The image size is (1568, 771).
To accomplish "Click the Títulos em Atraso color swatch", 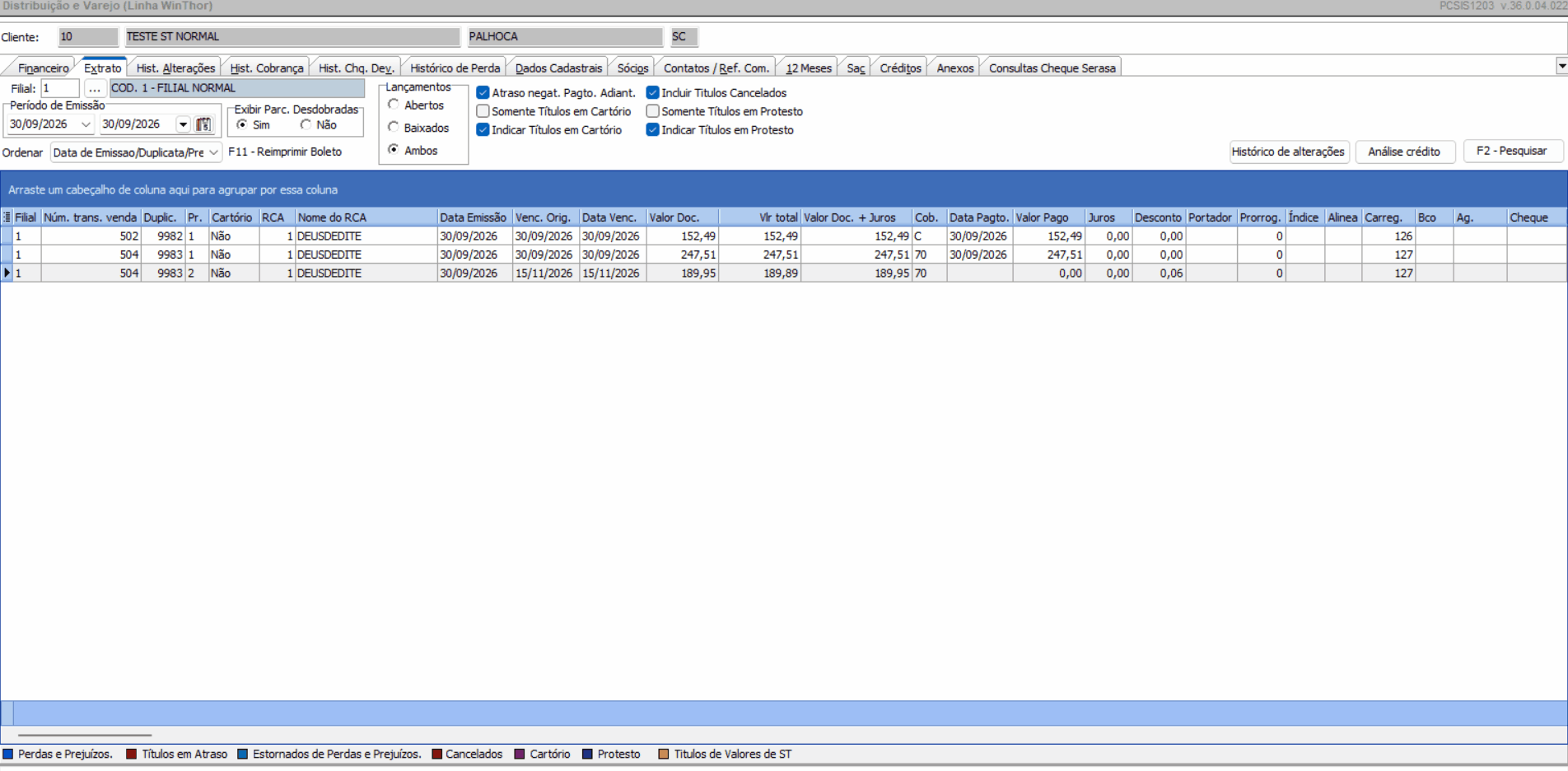I will click(132, 754).
